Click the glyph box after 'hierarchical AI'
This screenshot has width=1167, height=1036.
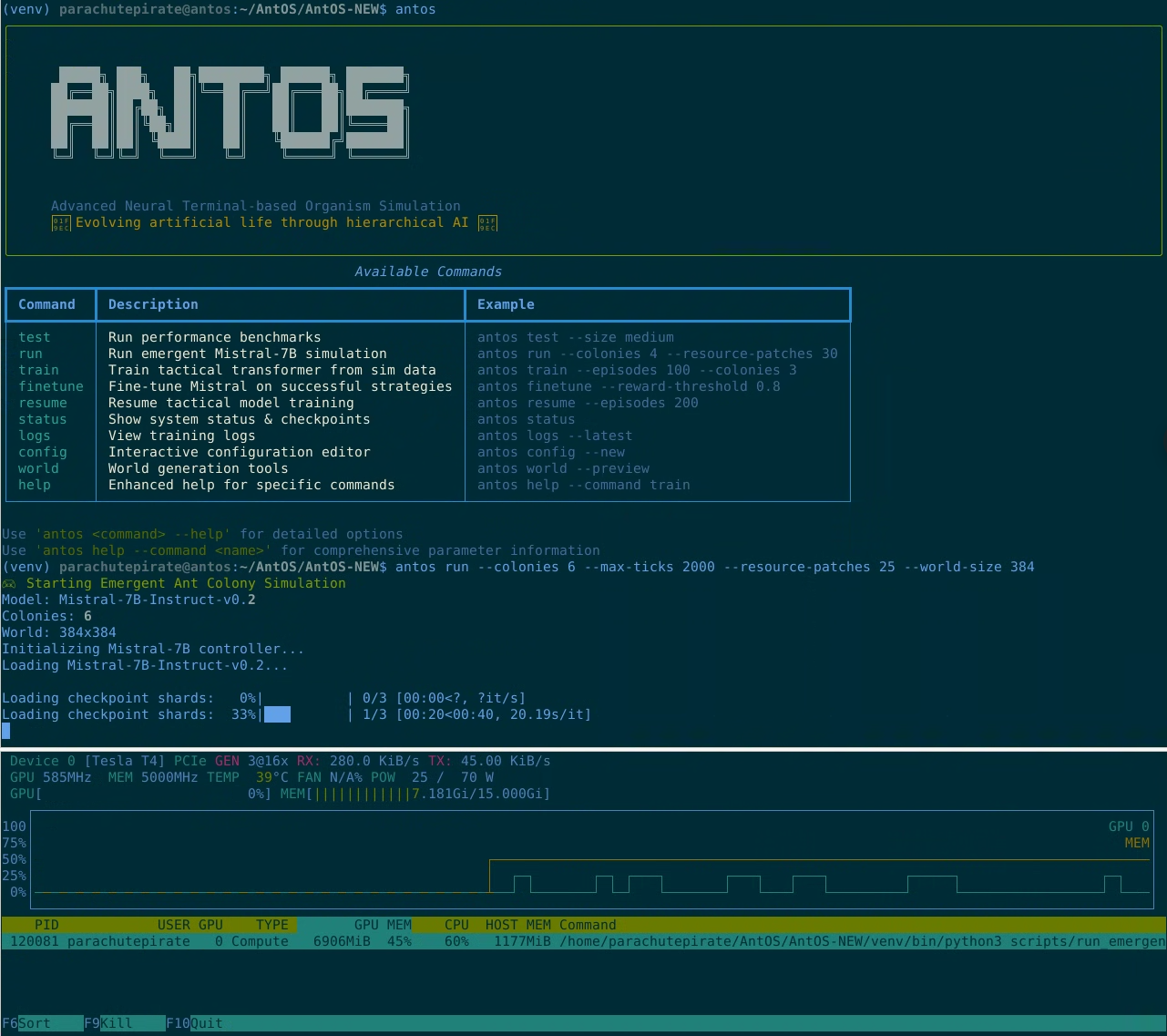point(487,223)
